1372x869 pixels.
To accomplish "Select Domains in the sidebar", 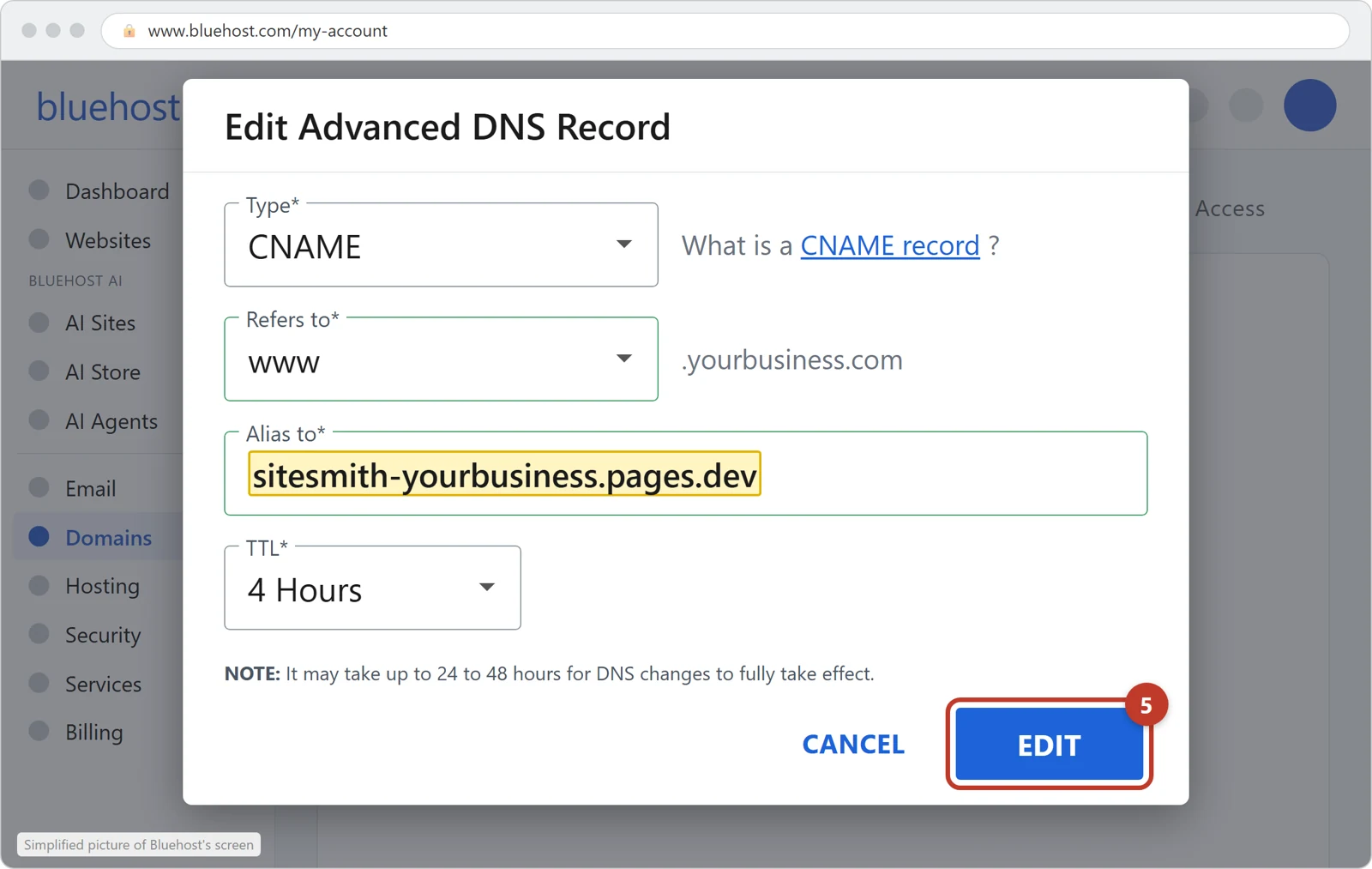I will click(99, 538).
